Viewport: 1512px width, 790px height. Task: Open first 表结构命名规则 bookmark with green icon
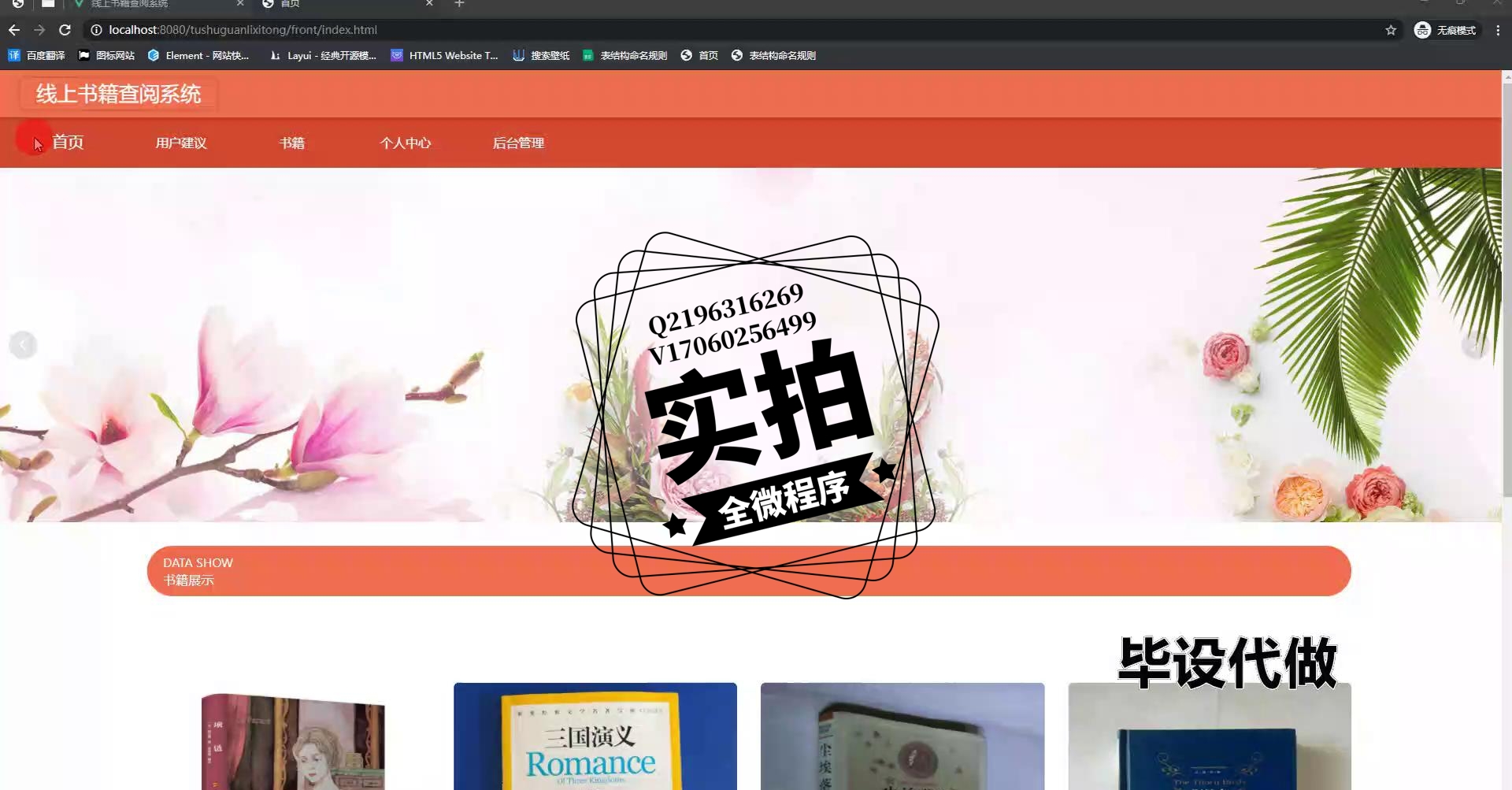pyautogui.click(x=624, y=55)
